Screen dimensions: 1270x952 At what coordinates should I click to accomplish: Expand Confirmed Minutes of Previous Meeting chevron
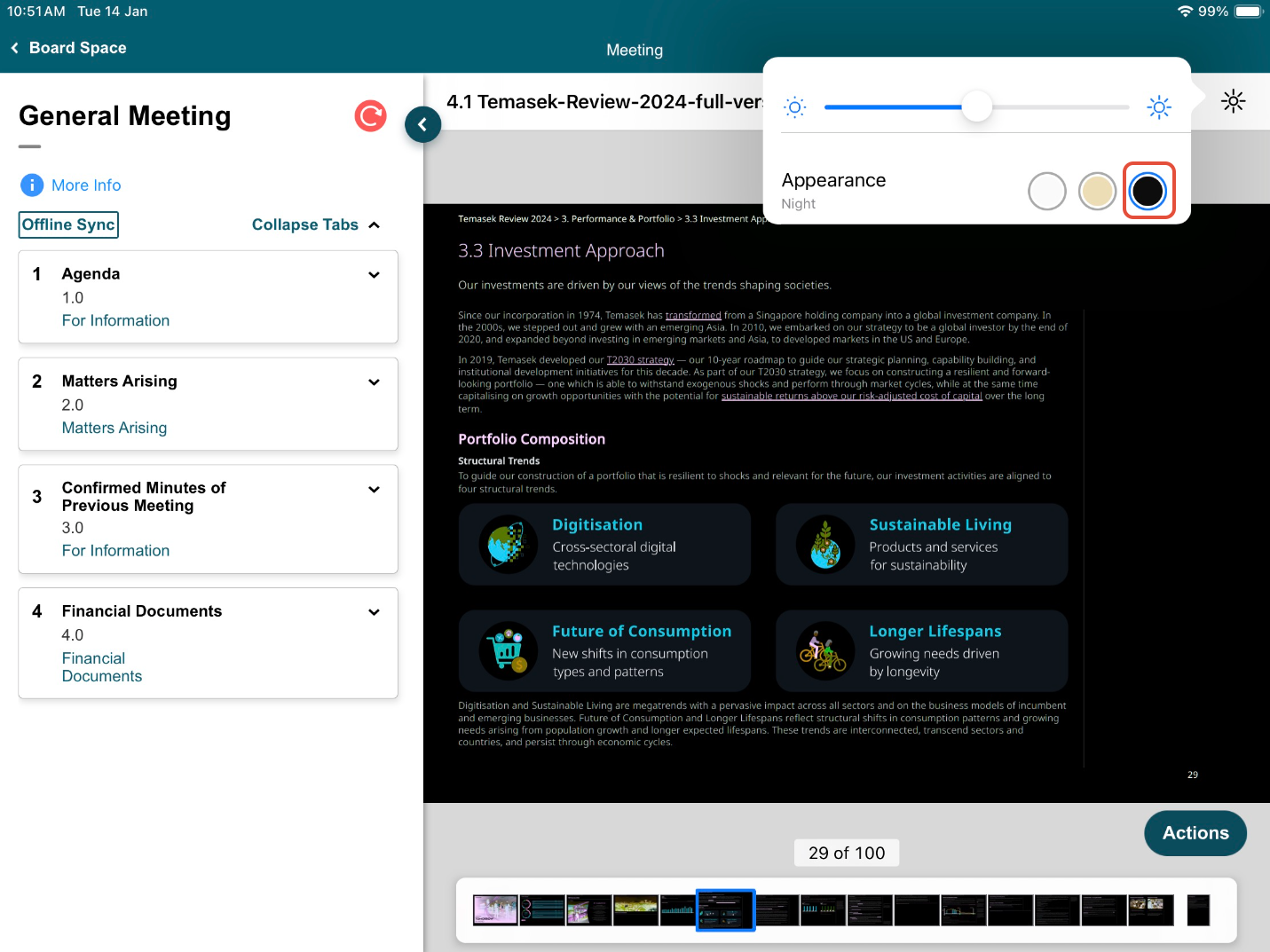pos(374,490)
